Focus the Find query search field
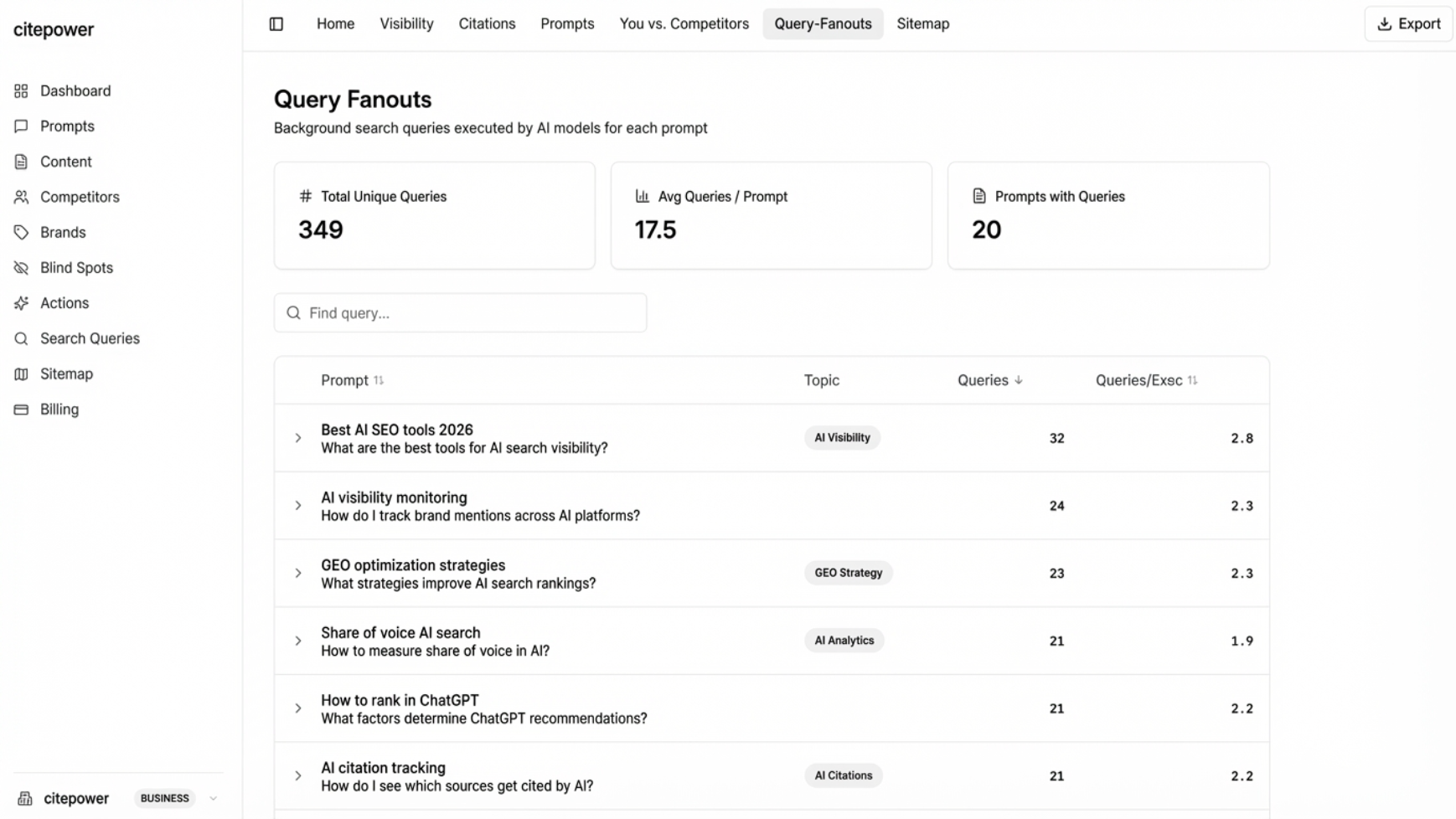The width and height of the screenshot is (1456, 819). pos(461,313)
